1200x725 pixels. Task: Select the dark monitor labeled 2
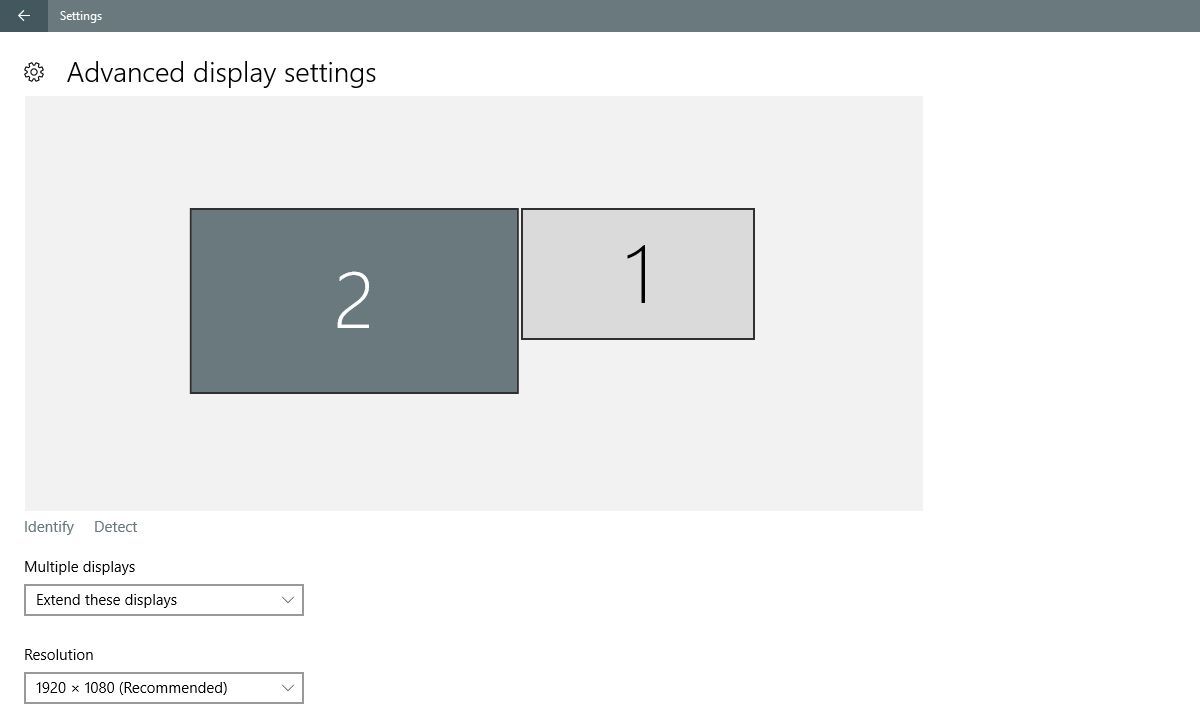[354, 301]
